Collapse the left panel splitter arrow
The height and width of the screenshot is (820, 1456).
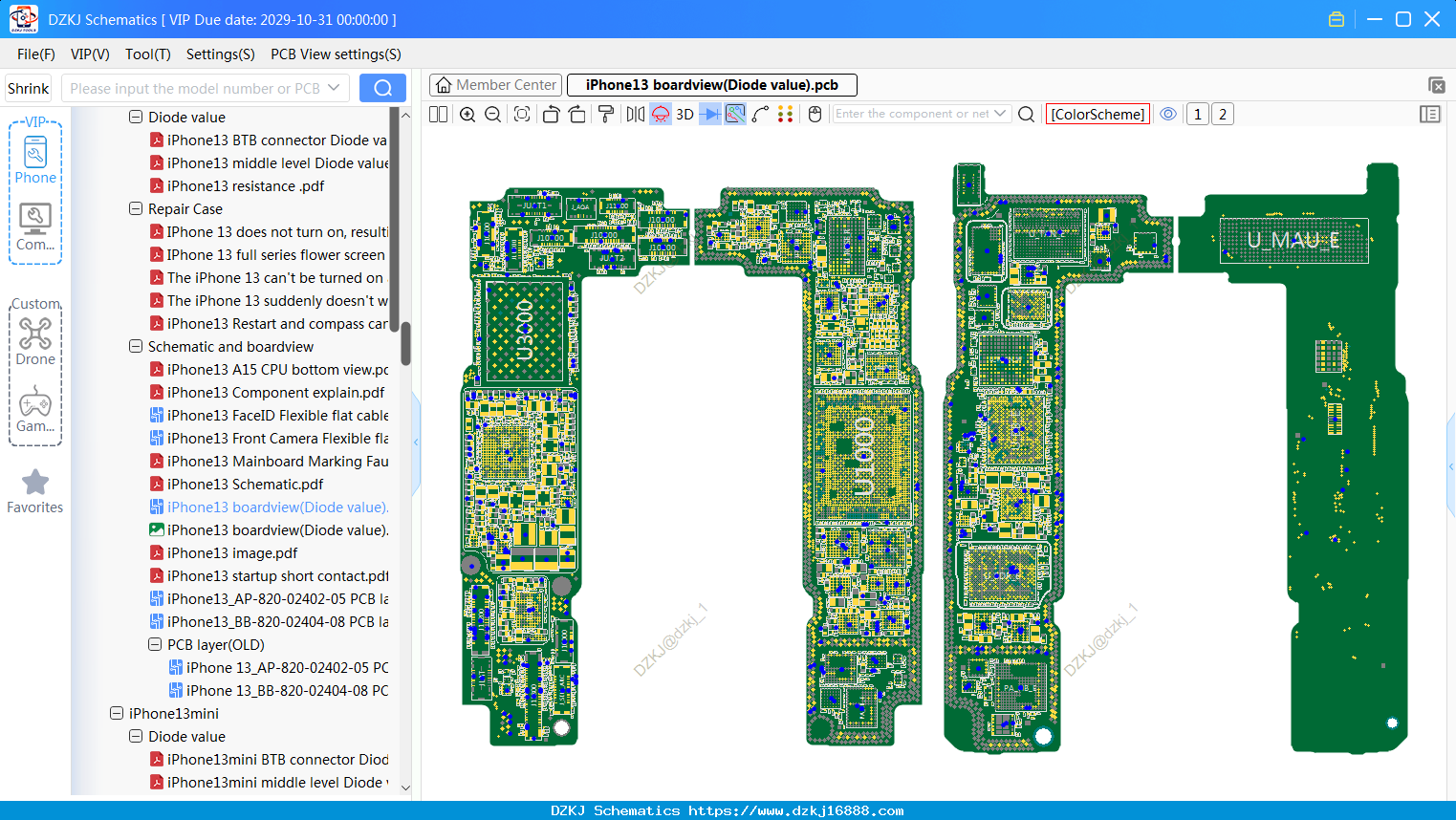click(x=416, y=442)
